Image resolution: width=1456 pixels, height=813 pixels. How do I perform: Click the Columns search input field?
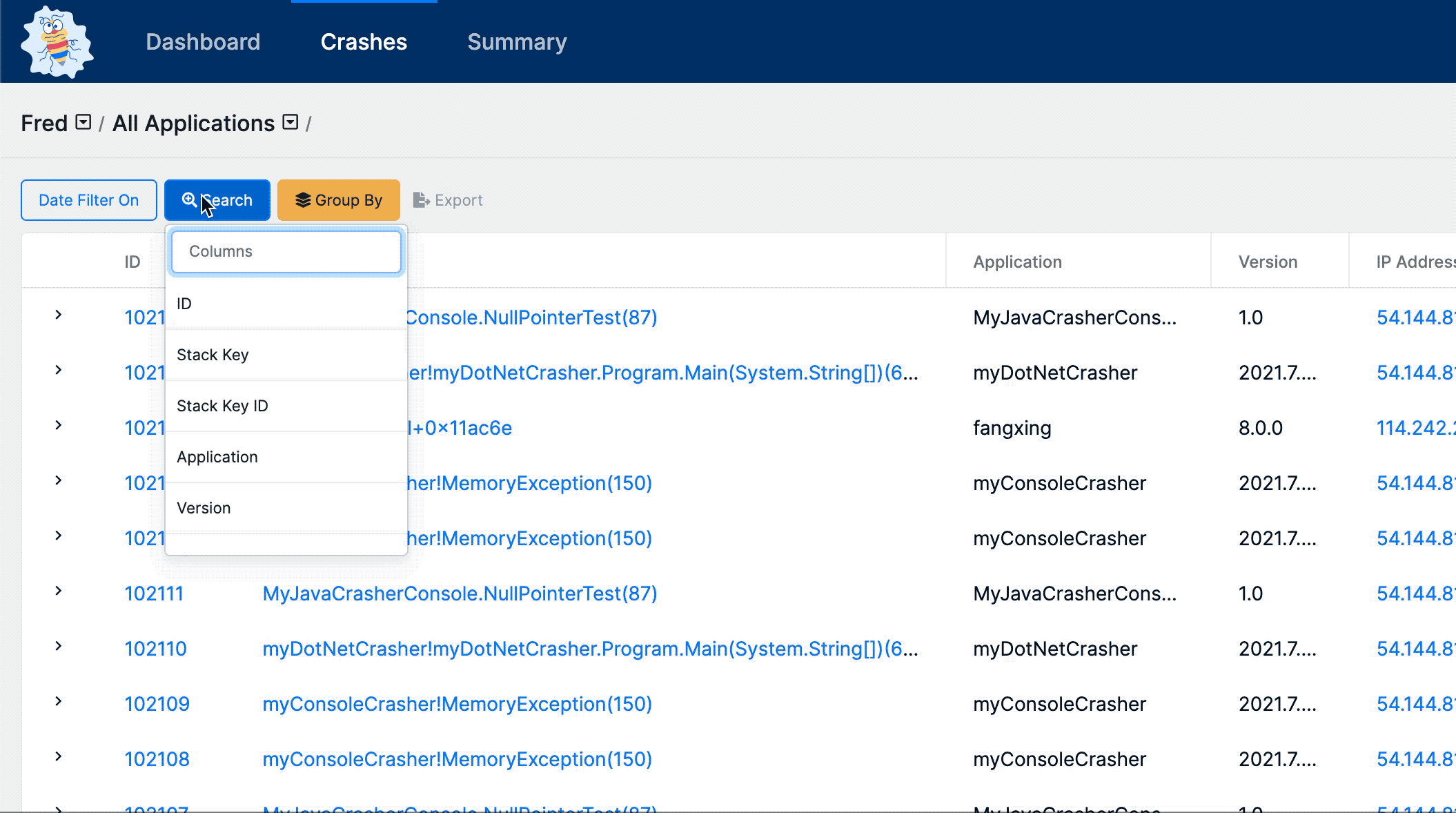tap(286, 251)
